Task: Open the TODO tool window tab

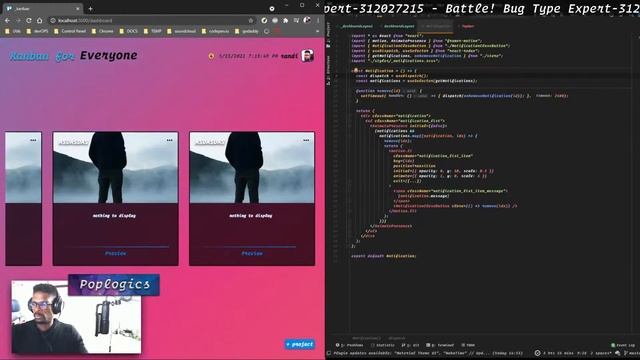Action: click(x=468, y=345)
